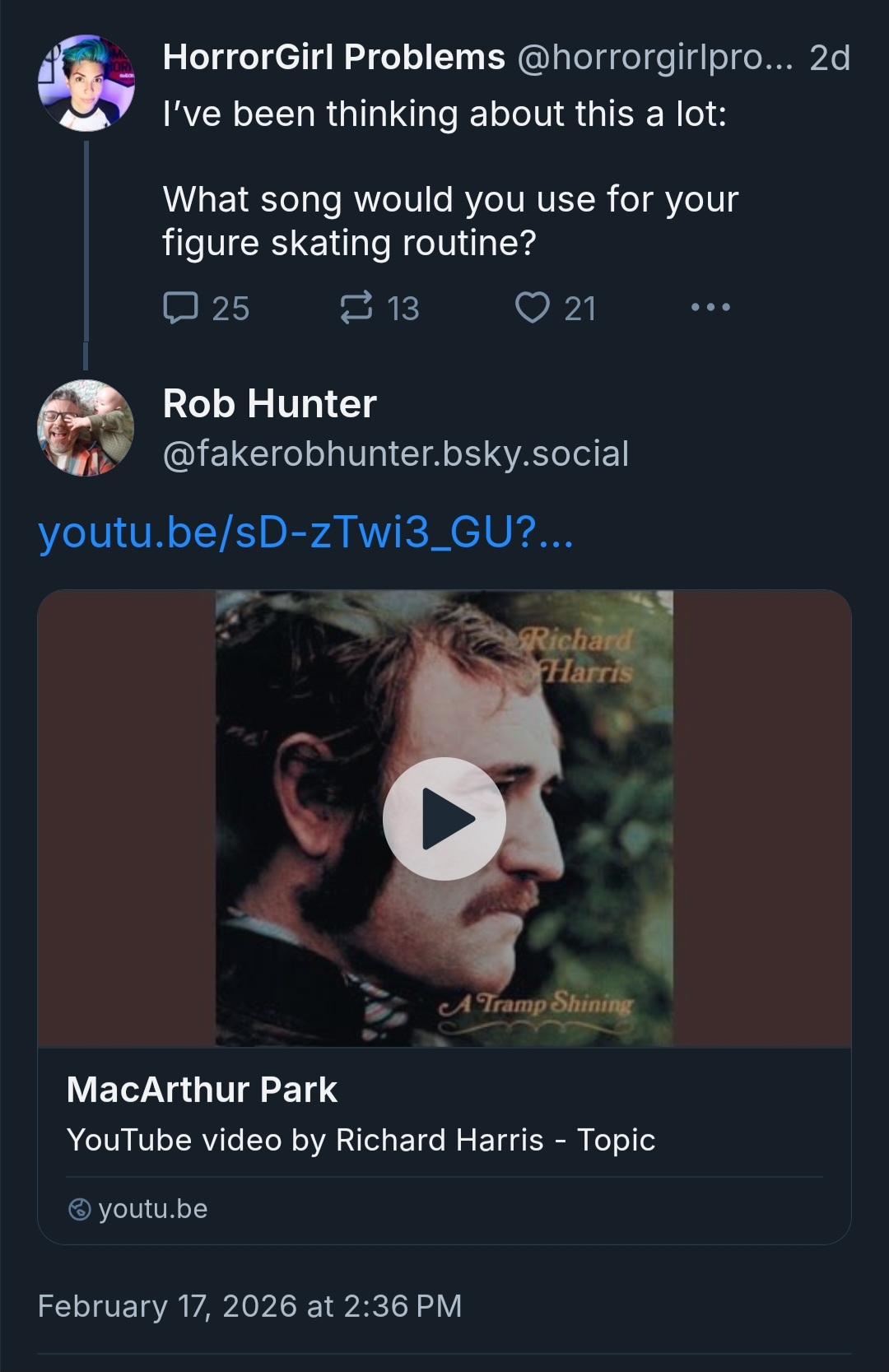Click the 2d post timestamp
The width and height of the screenshot is (889, 1372).
click(829, 58)
